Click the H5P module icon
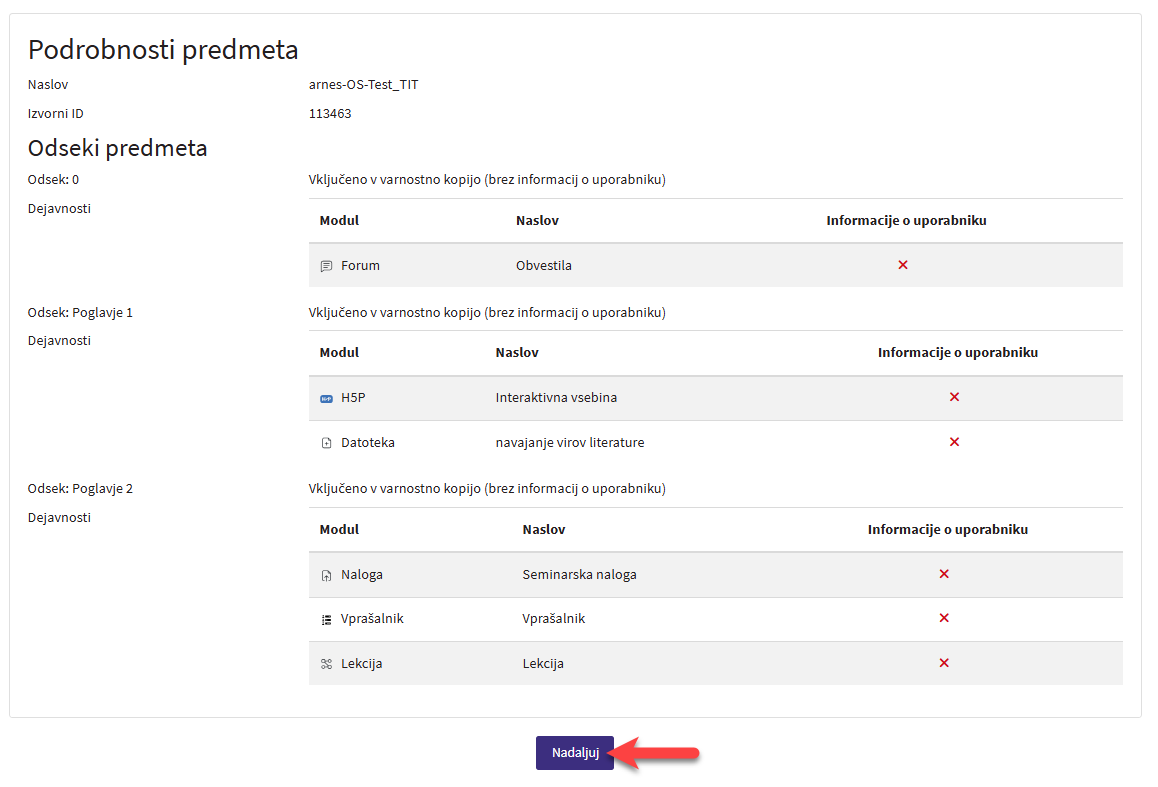This screenshot has height=787, width=1158. pyautogui.click(x=326, y=398)
